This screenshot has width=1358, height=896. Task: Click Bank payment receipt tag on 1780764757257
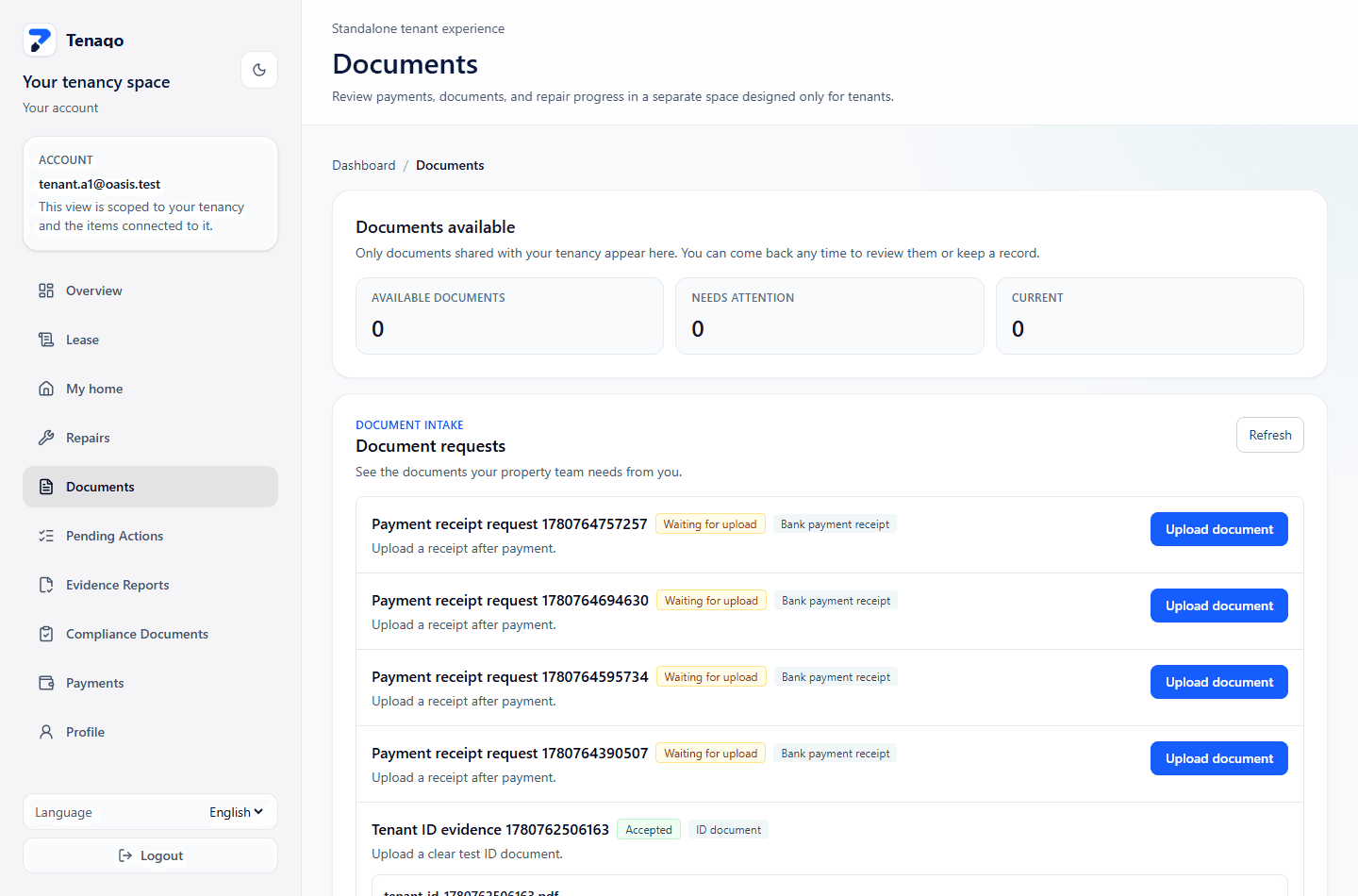click(x=835, y=524)
